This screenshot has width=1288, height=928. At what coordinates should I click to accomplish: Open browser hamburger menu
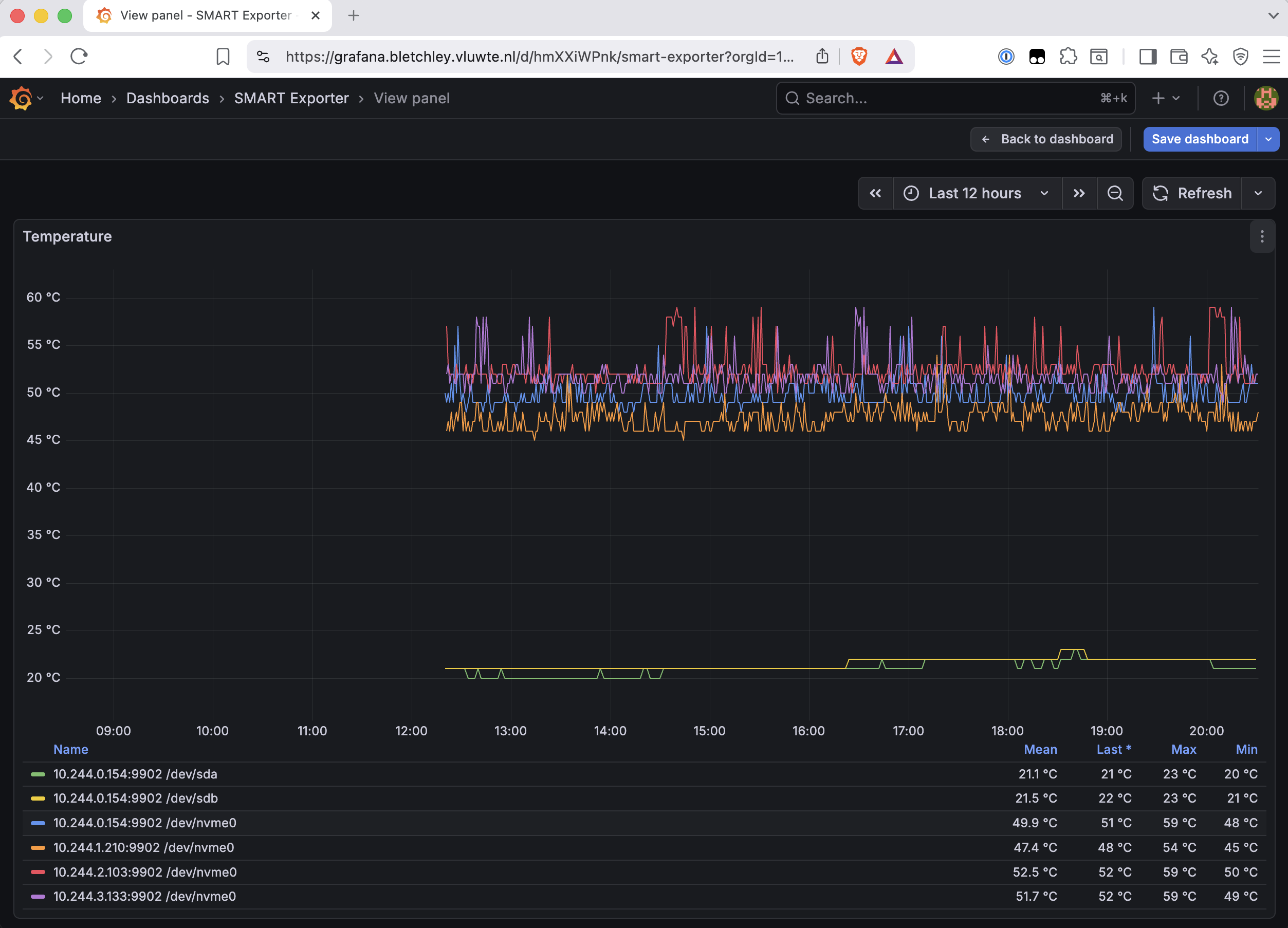coord(1271,56)
